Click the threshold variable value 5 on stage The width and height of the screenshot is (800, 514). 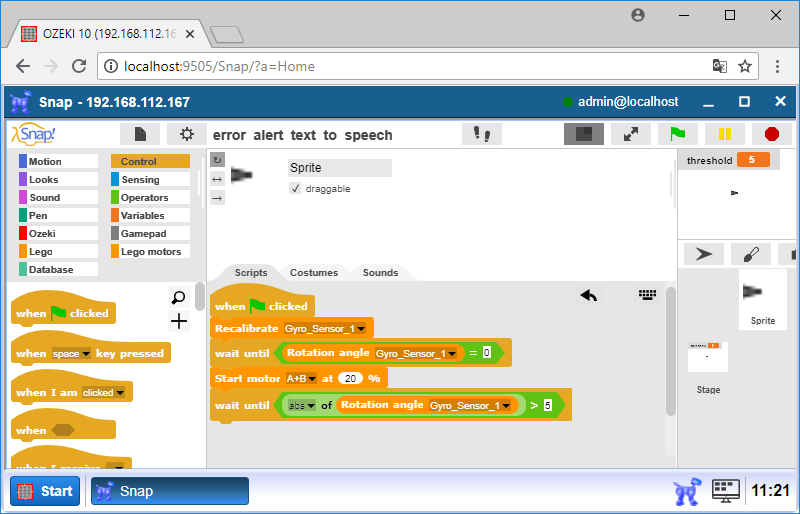click(753, 160)
